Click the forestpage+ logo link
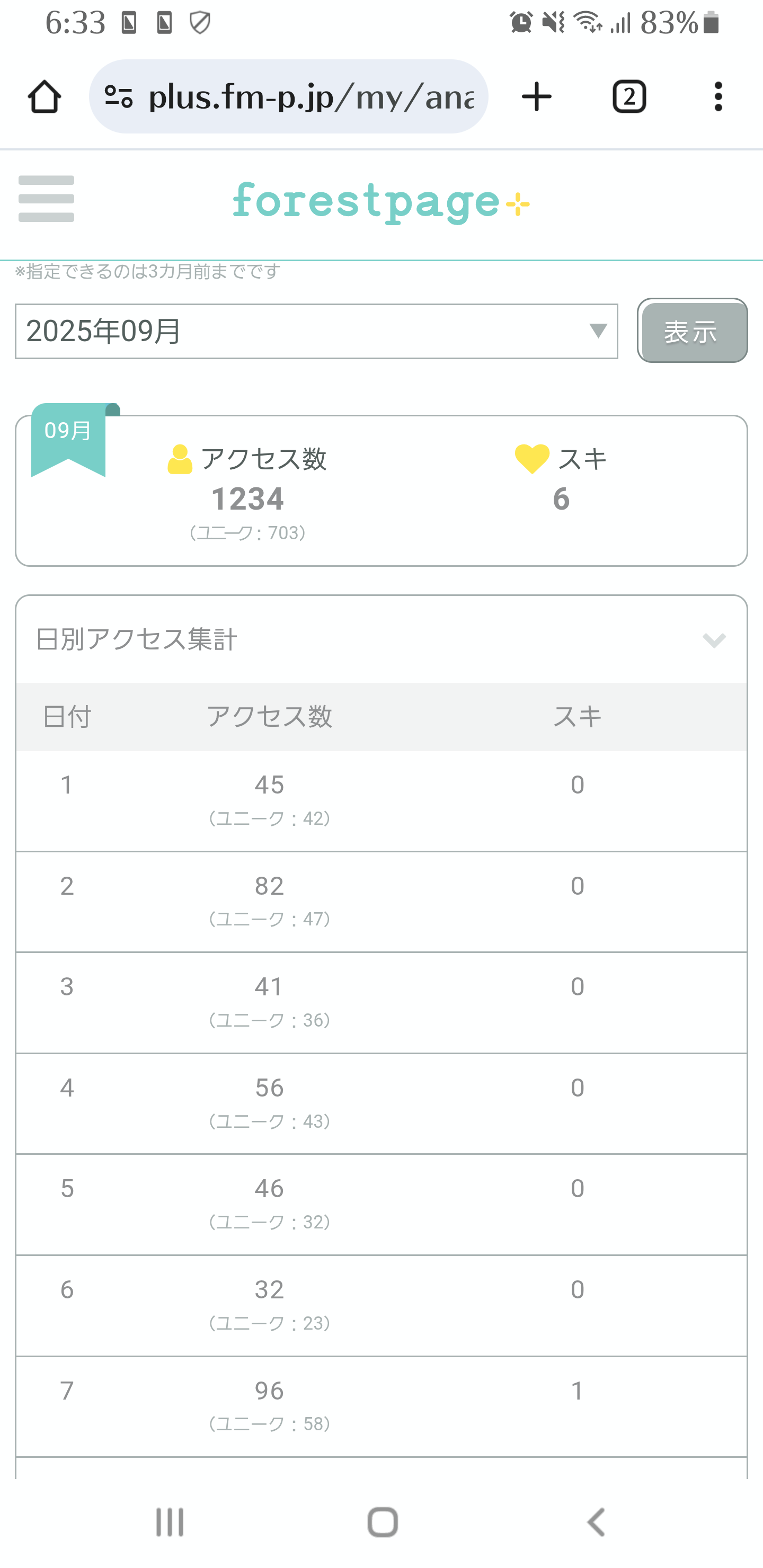The image size is (763, 1568). (x=381, y=202)
